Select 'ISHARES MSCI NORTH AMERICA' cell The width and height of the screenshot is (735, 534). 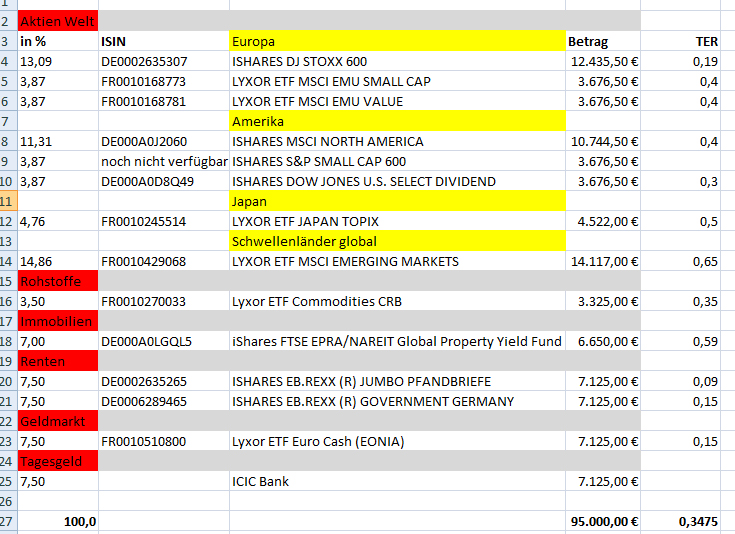[398, 142]
